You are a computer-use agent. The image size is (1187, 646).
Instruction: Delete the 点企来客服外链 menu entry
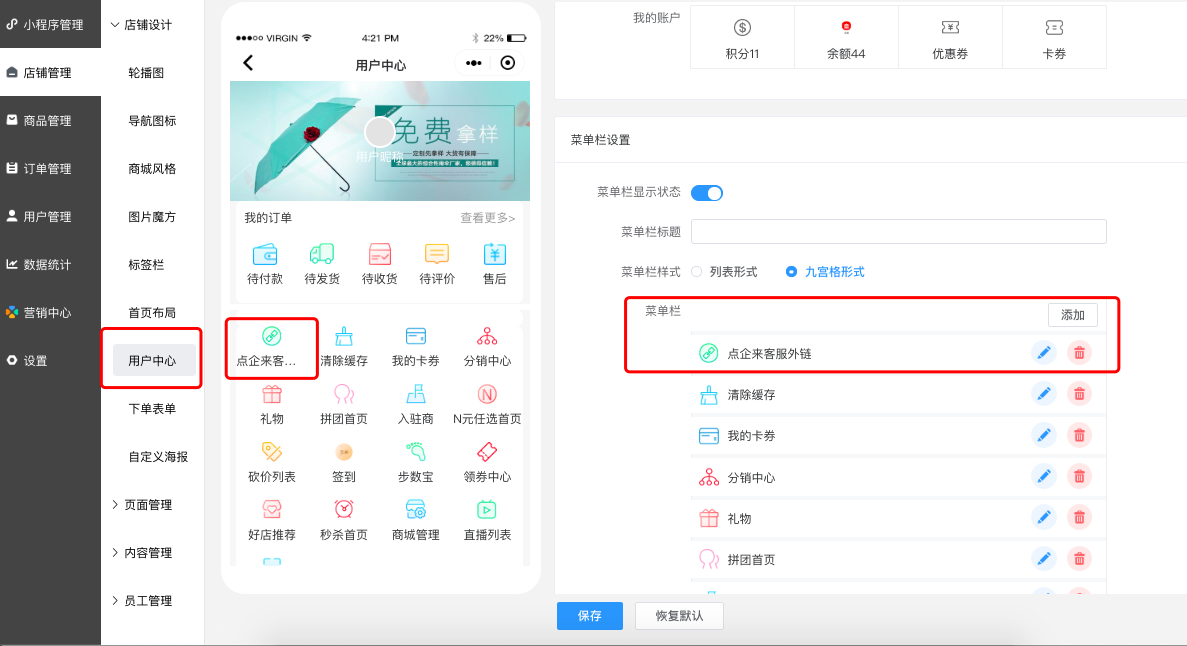tap(1079, 353)
